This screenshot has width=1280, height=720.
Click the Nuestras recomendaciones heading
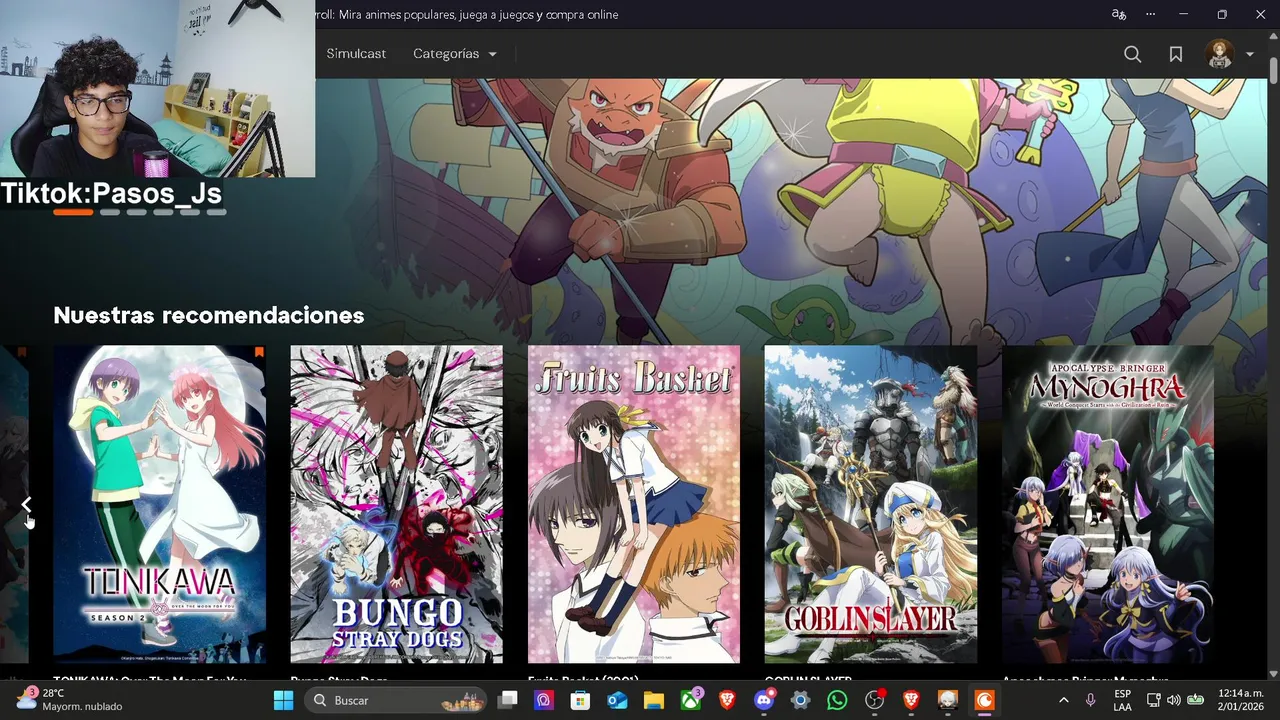click(208, 315)
